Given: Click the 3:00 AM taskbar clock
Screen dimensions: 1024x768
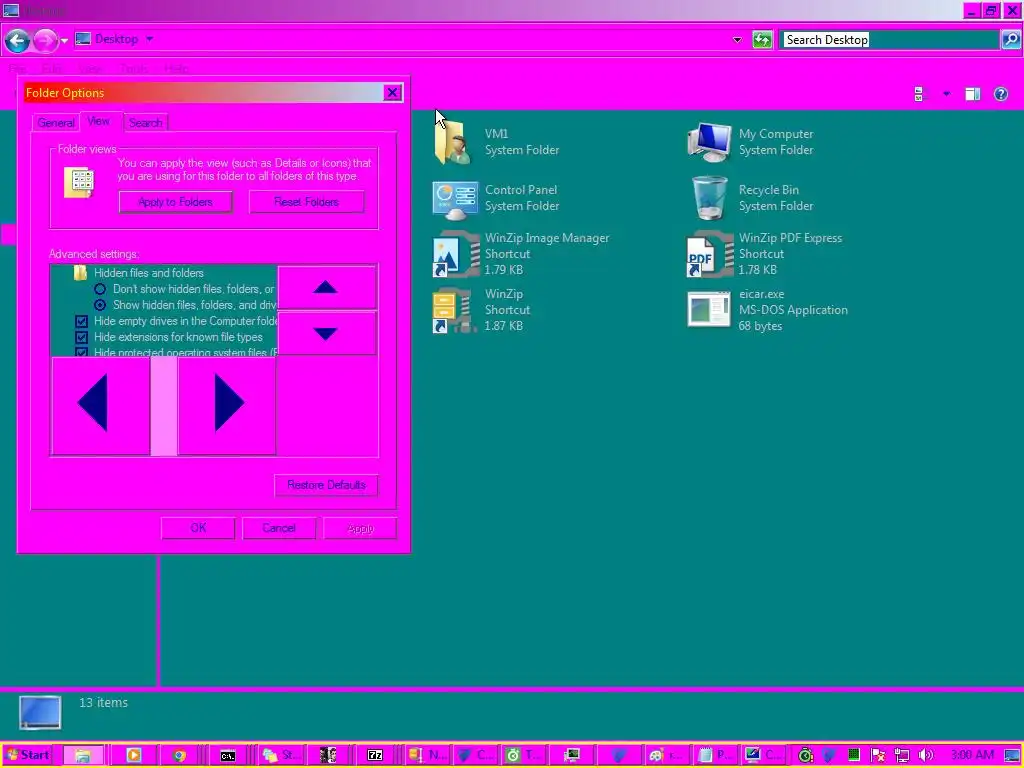Looking at the screenshot, I should (972, 755).
